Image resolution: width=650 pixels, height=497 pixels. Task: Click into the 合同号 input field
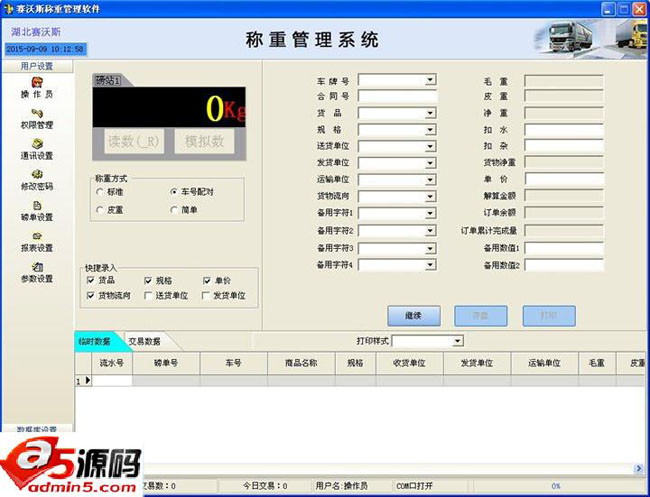pyautogui.click(x=398, y=96)
